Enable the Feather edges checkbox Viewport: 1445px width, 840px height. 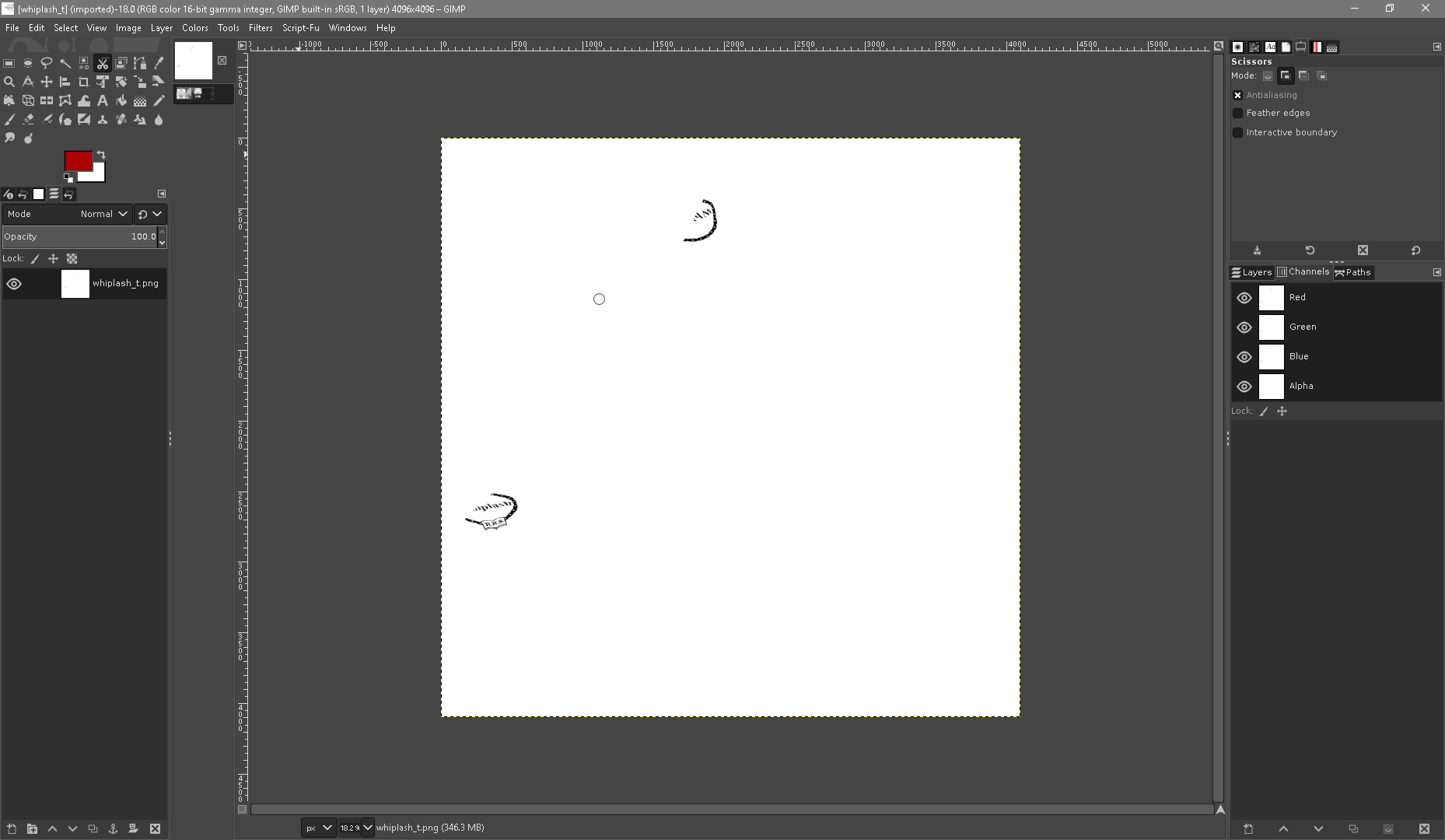[x=1237, y=113]
